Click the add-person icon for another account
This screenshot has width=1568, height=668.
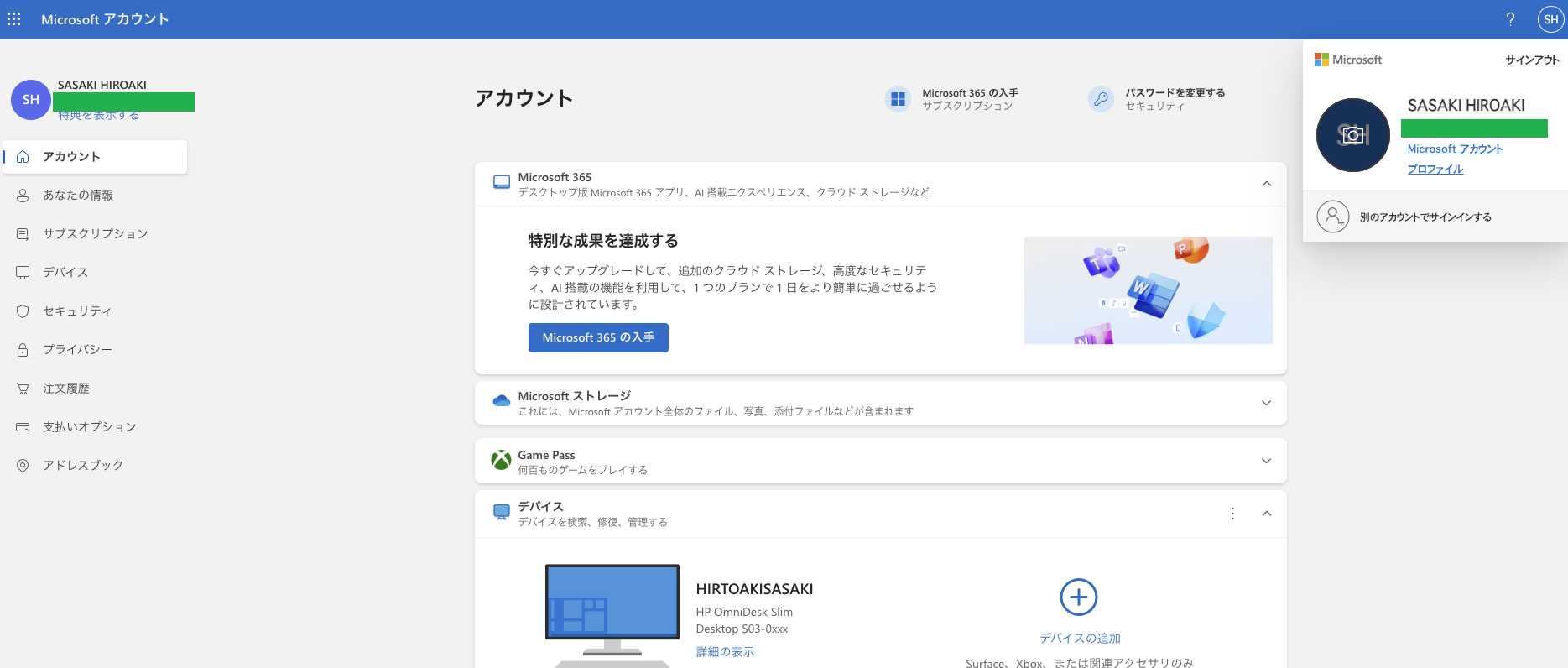(x=1333, y=217)
